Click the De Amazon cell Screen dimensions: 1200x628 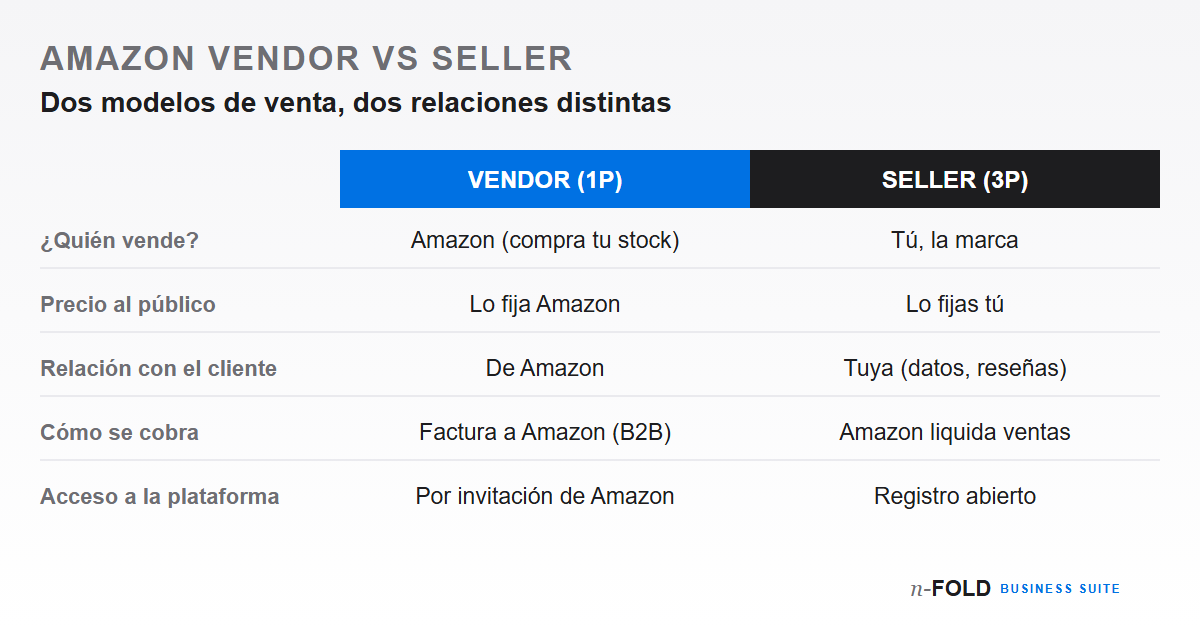coord(545,369)
